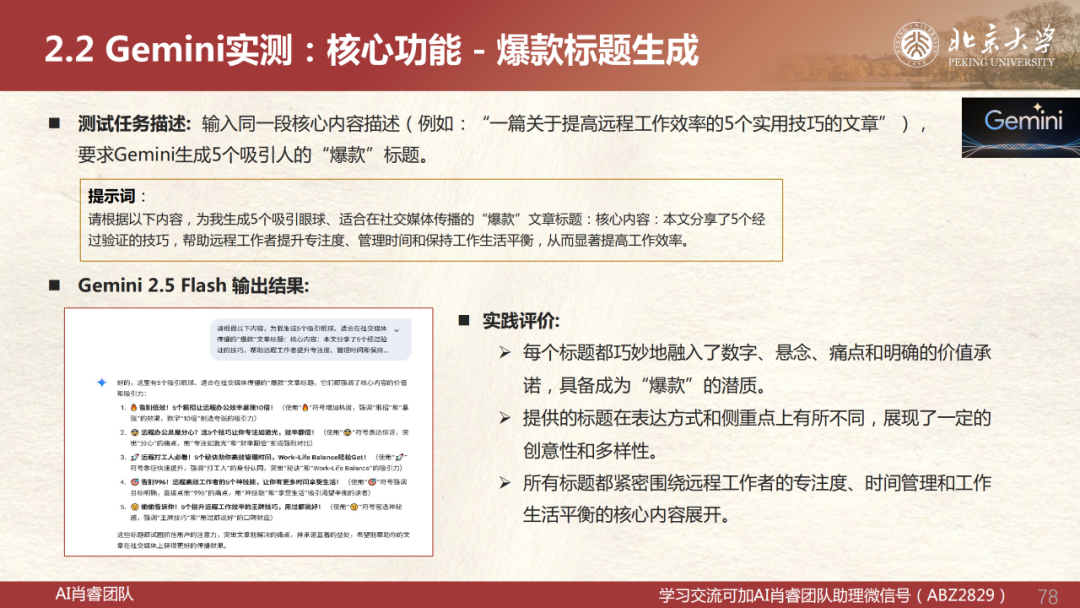Click the line '要求Gemini生成5个吸引人的“爆款”标题。'
The width and height of the screenshot is (1080, 608).
[x=255, y=155]
